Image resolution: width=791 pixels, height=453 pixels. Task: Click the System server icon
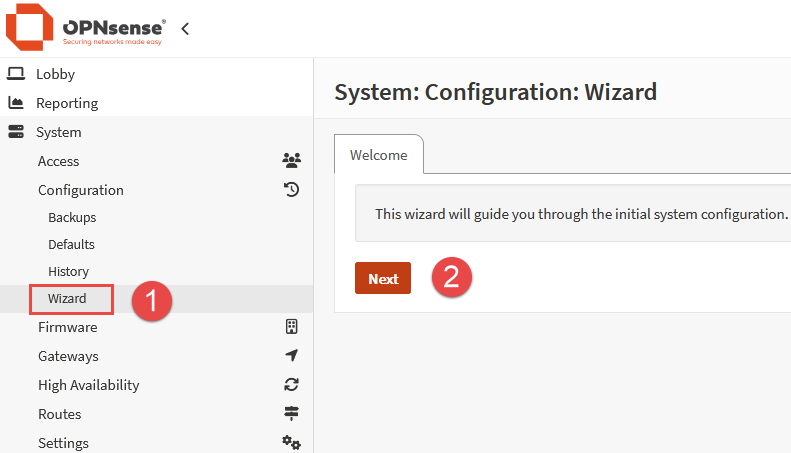[16, 132]
